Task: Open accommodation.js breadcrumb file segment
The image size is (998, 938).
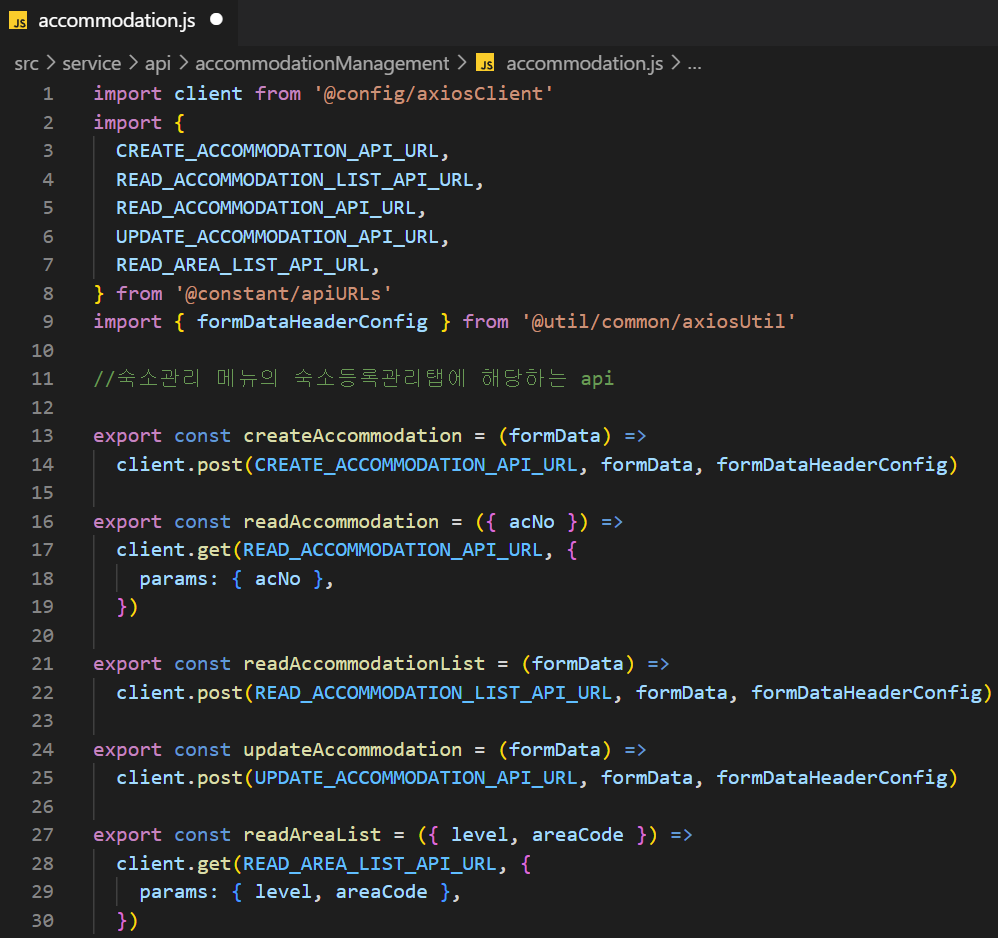Action: (584, 64)
